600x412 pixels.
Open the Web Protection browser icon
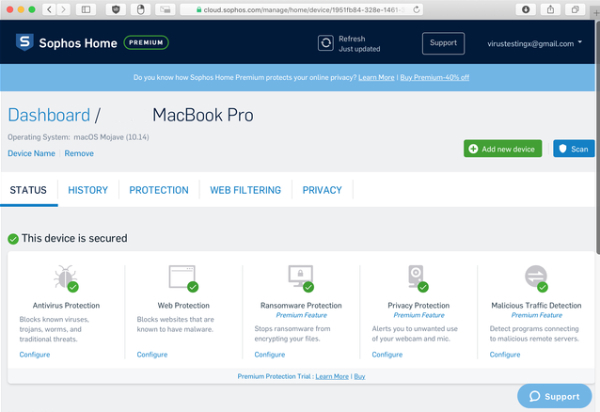click(184, 278)
